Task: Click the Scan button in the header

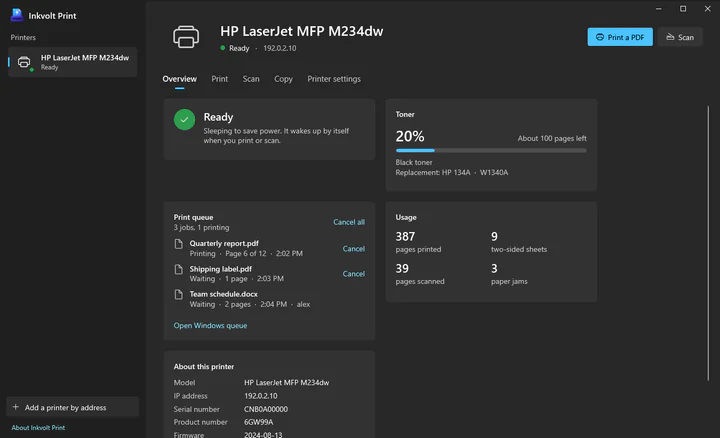Action: [x=680, y=37]
